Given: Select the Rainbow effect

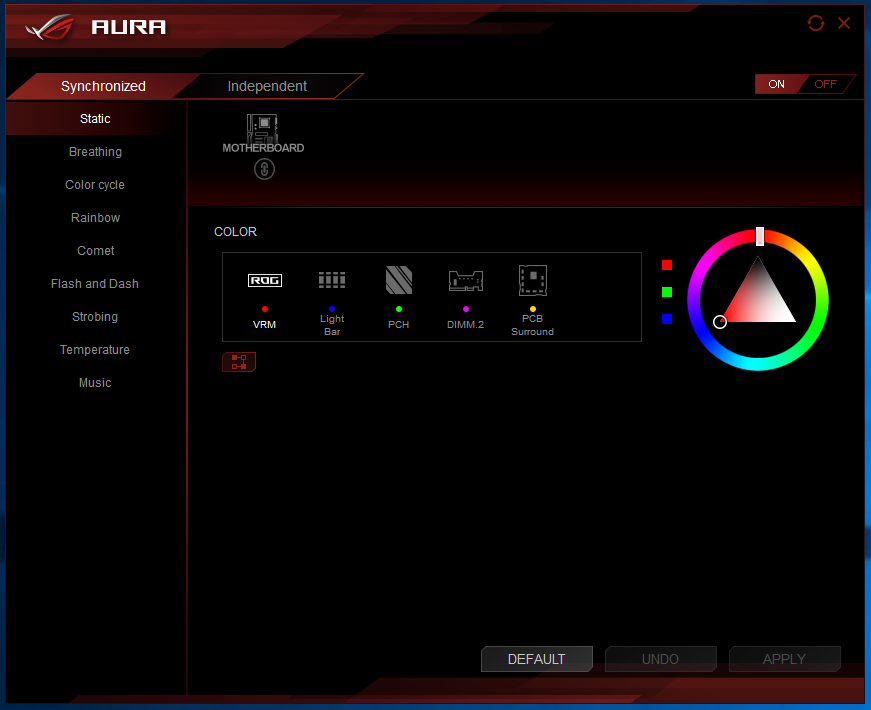Looking at the screenshot, I should coord(96,218).
